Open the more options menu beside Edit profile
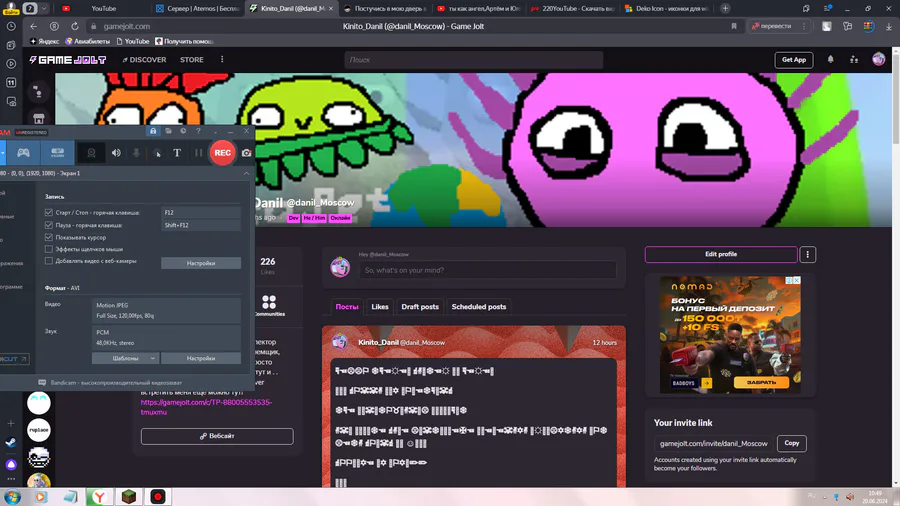Screen dimensions: 900x506 pos(807,254)
